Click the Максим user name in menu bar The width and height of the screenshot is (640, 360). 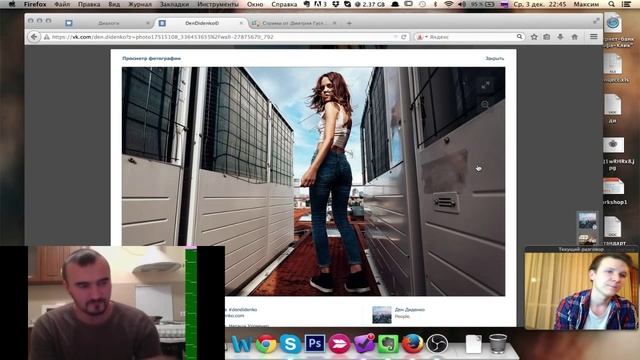pyautogui.click(x=586, y=4)
